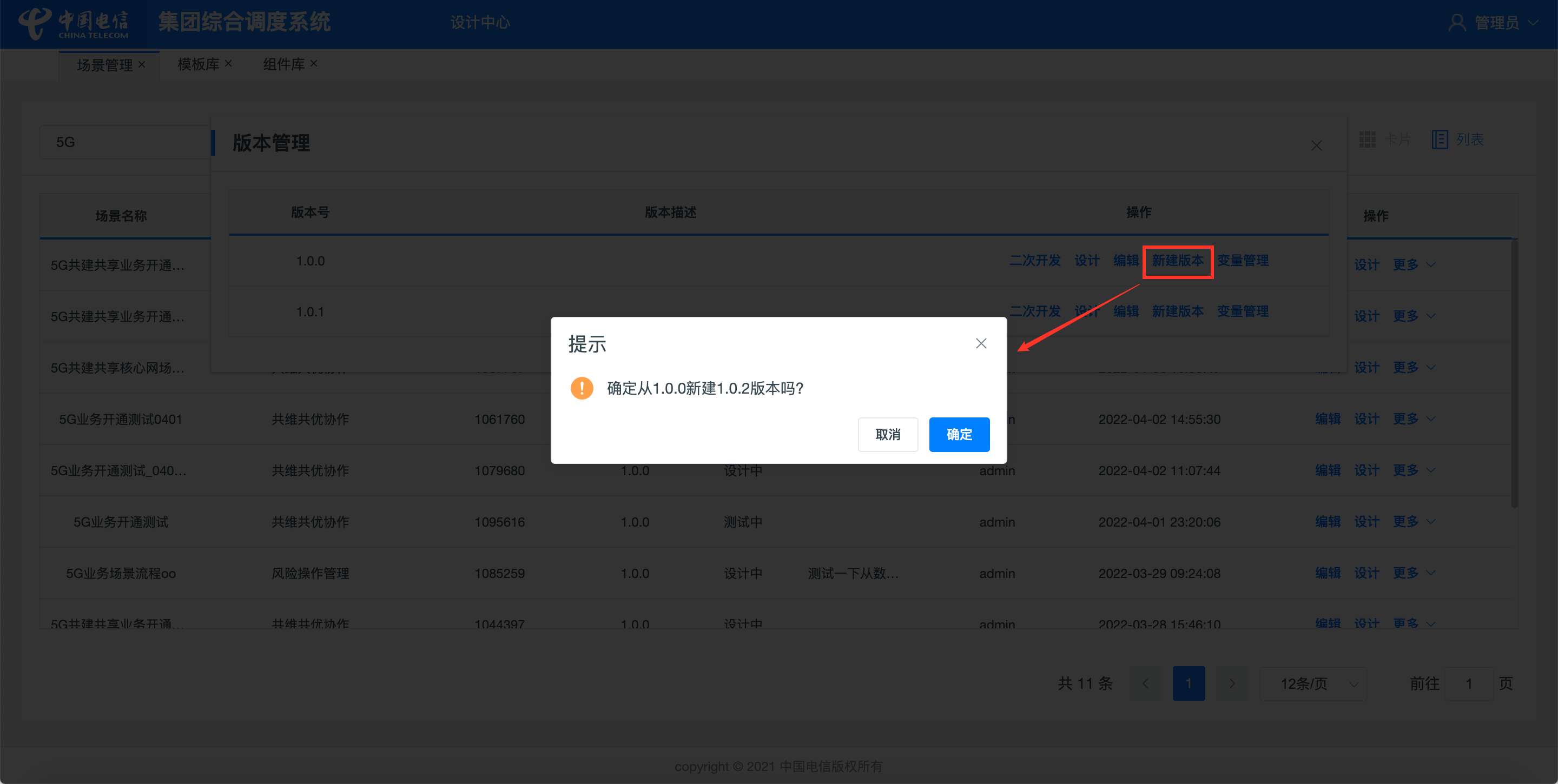Click the 取消 cancel button
This screenshot has width=1558, height=784.
point(887,434)
